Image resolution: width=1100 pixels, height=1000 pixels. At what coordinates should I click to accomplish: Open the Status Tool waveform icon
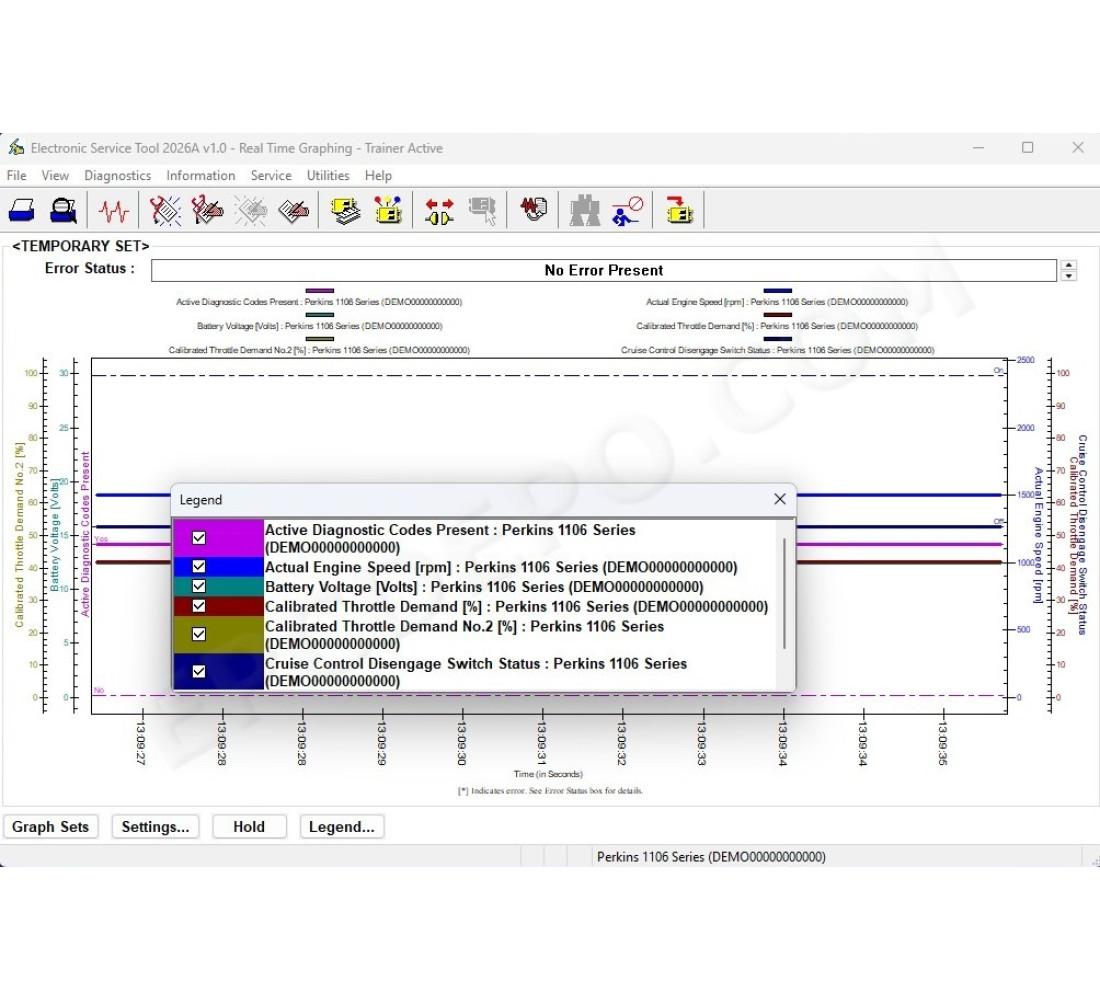click(x=114, y=210)
